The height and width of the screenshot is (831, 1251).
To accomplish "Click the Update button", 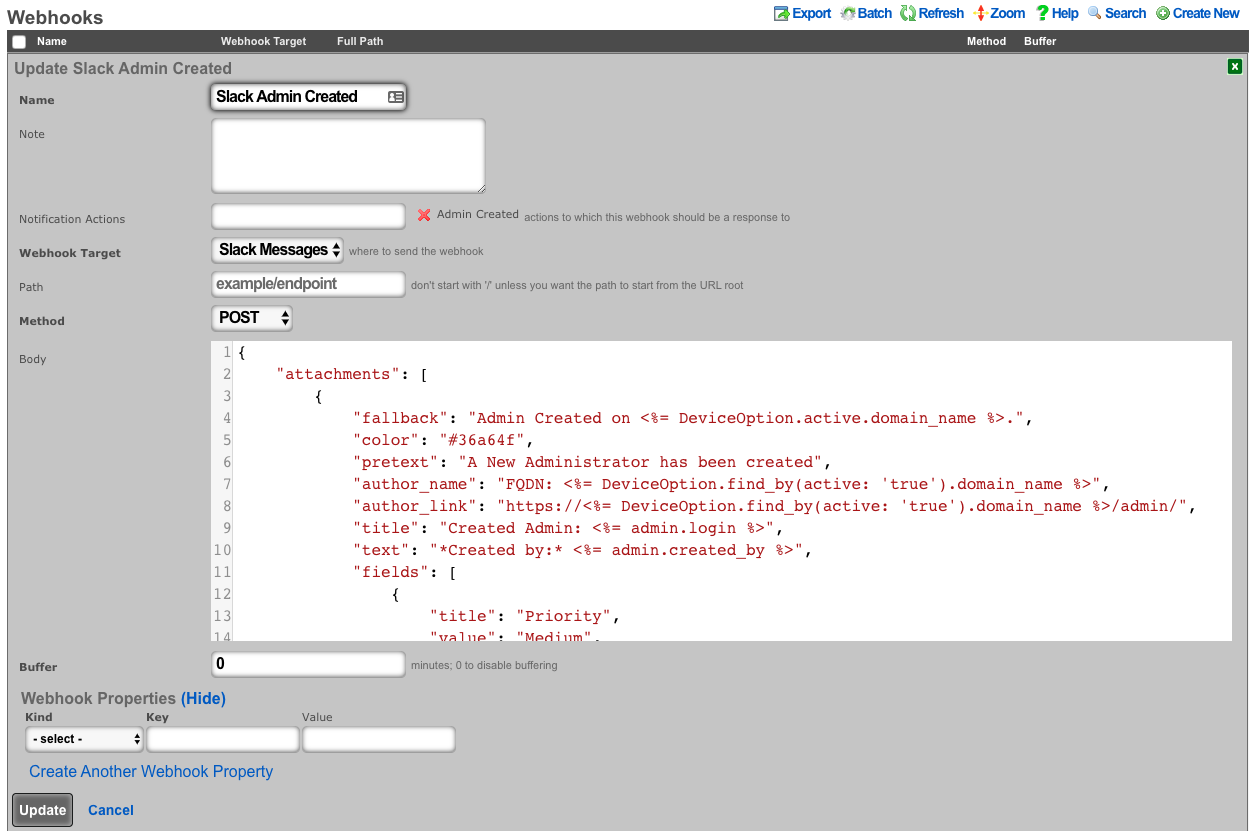I will point(43,810).
